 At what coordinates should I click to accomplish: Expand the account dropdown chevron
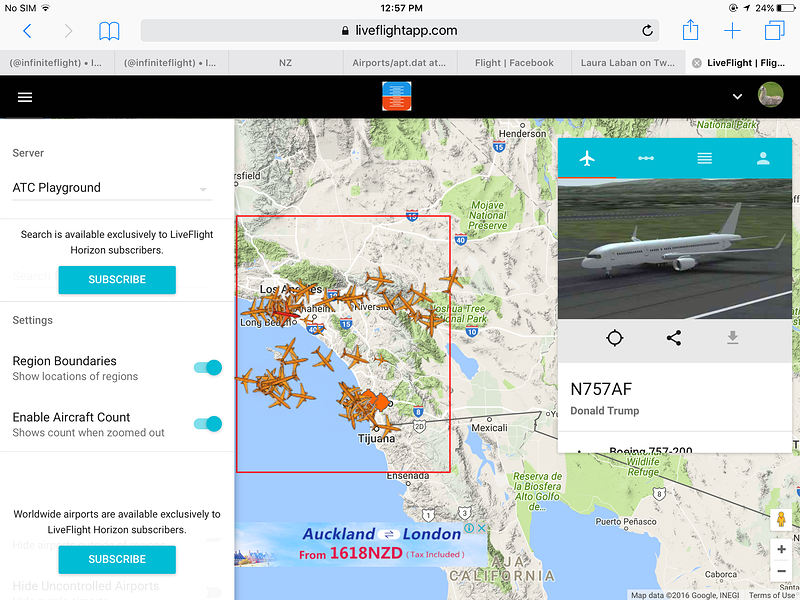(x=737, y=96)
